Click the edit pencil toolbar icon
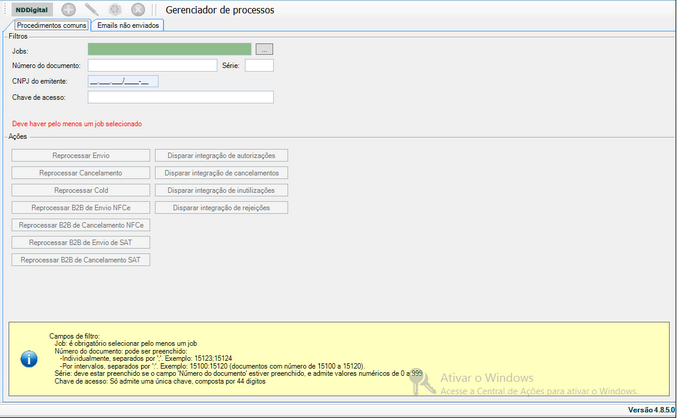Image resolution: width=677 pixels, height=418 pixels. 92,10
